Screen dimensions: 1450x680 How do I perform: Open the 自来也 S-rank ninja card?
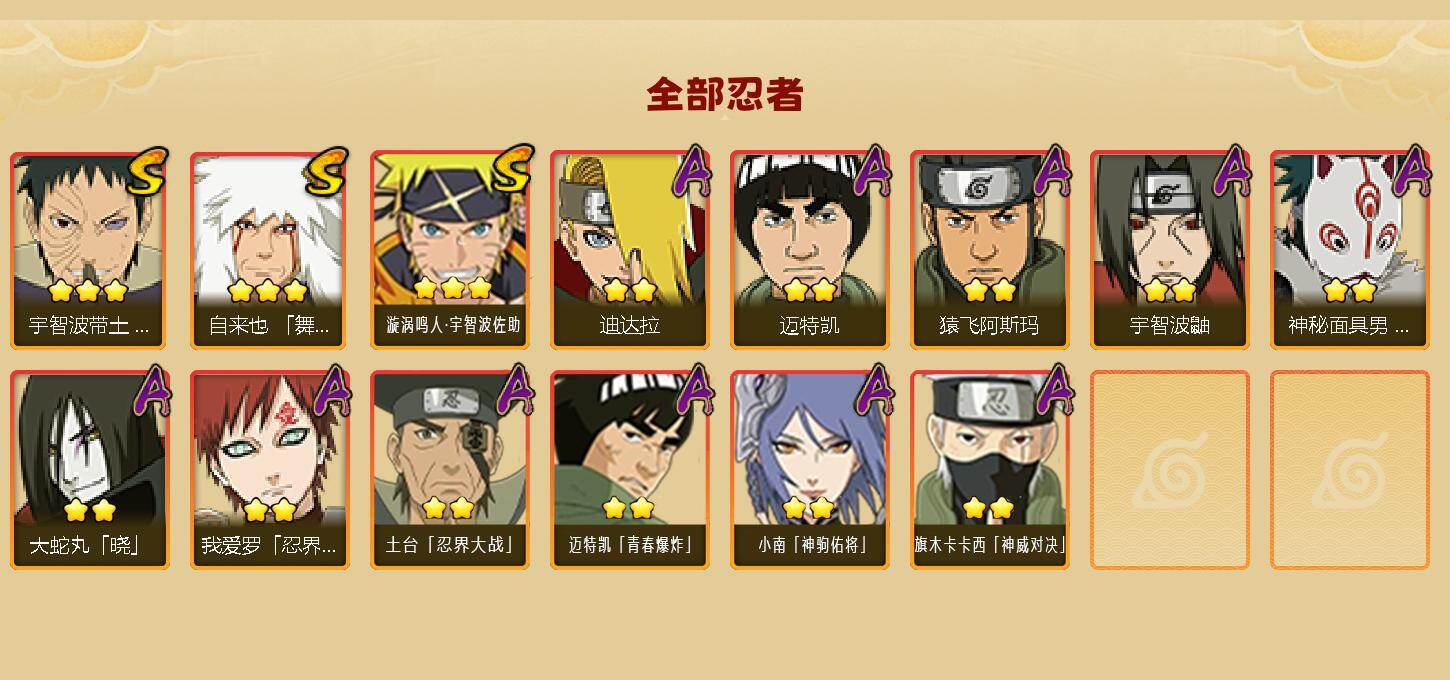tap(270, 250)
